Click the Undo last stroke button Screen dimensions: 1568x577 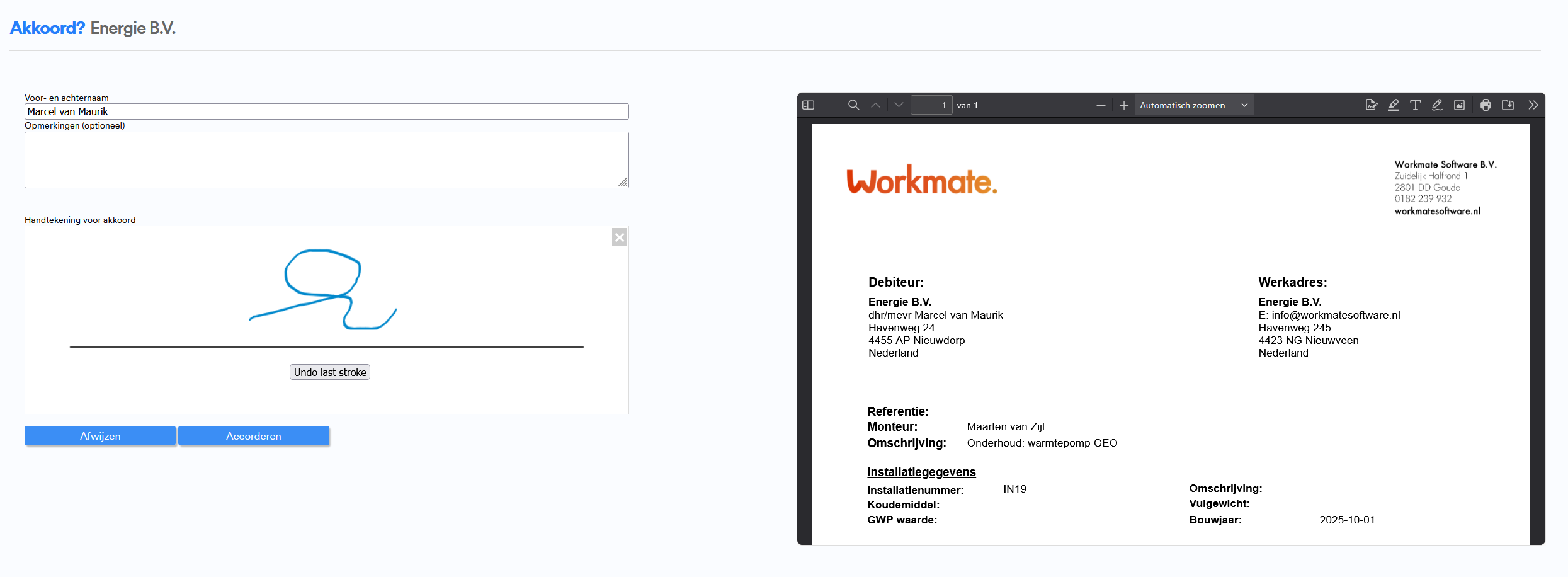pyautogui.click(x=330, y=372)
